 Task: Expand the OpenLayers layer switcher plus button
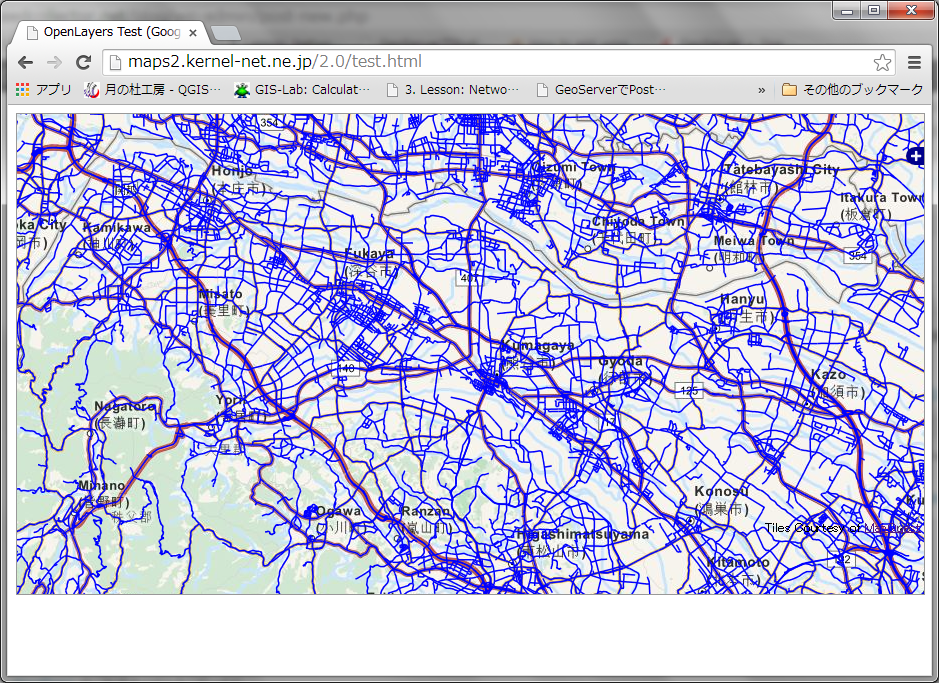[916, 156]
